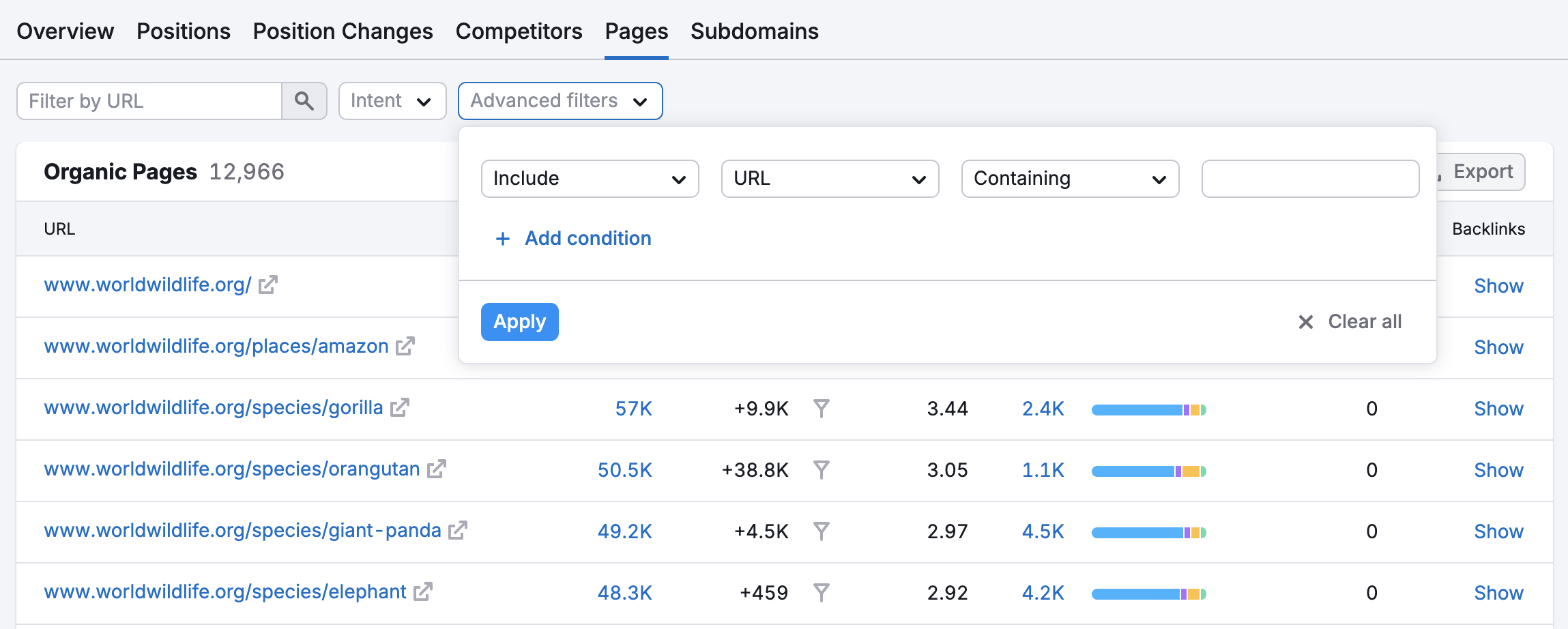
Task: Click the search magnifier icon button
Action: [304, 101]
